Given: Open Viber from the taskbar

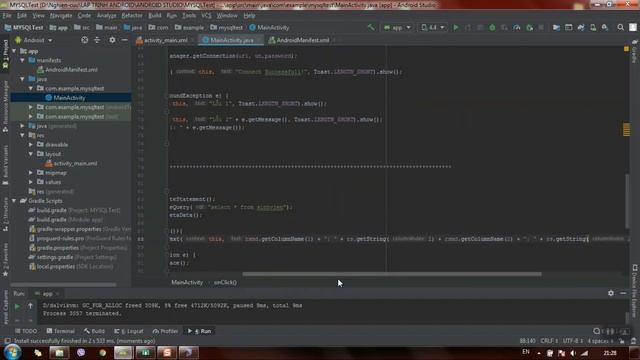Looking at the screenshot, I should 81,353.
